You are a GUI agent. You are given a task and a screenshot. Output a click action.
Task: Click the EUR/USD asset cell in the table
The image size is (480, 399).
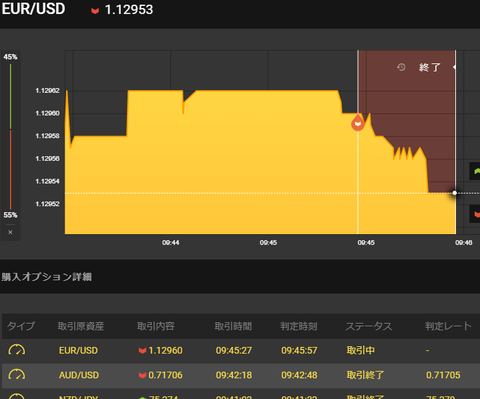pos(78,351)
